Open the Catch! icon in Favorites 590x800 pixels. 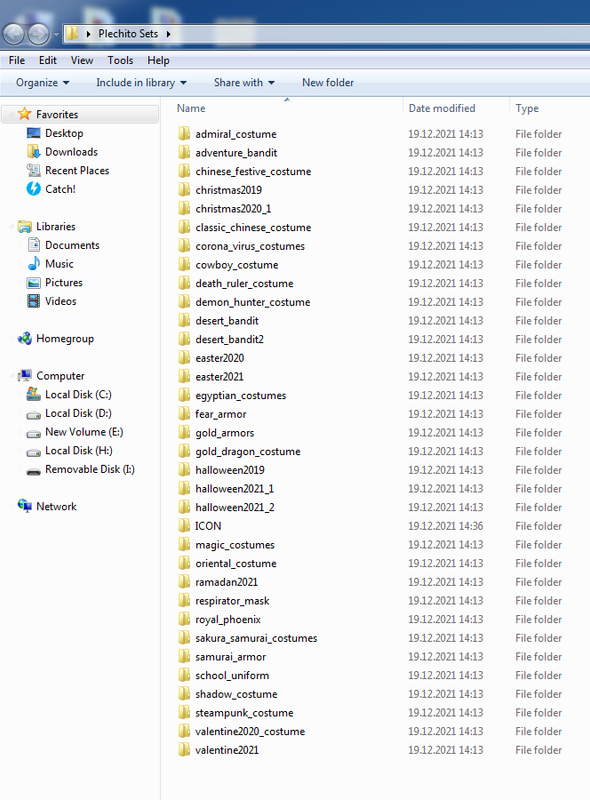pos(34,189)
